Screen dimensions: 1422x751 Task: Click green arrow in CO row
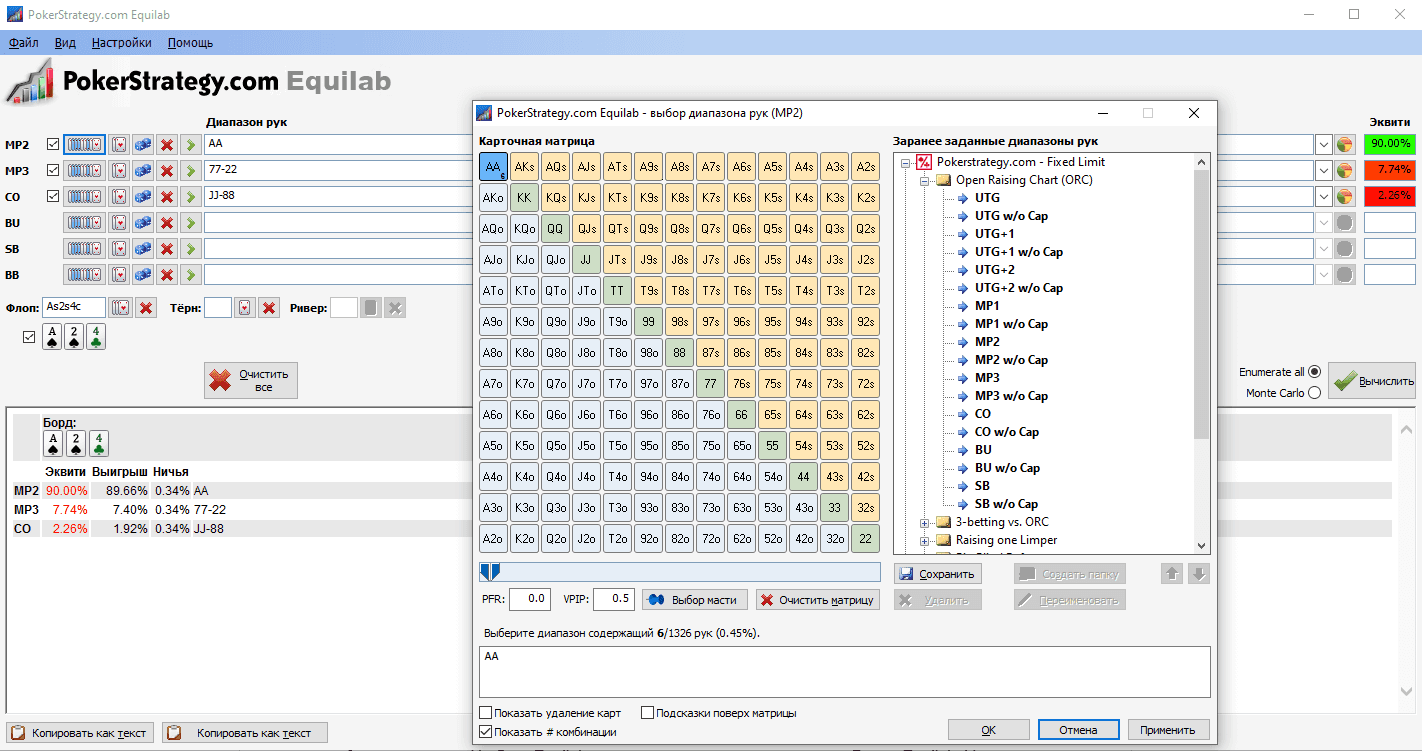pyautogui.click(x=191, y=197)
